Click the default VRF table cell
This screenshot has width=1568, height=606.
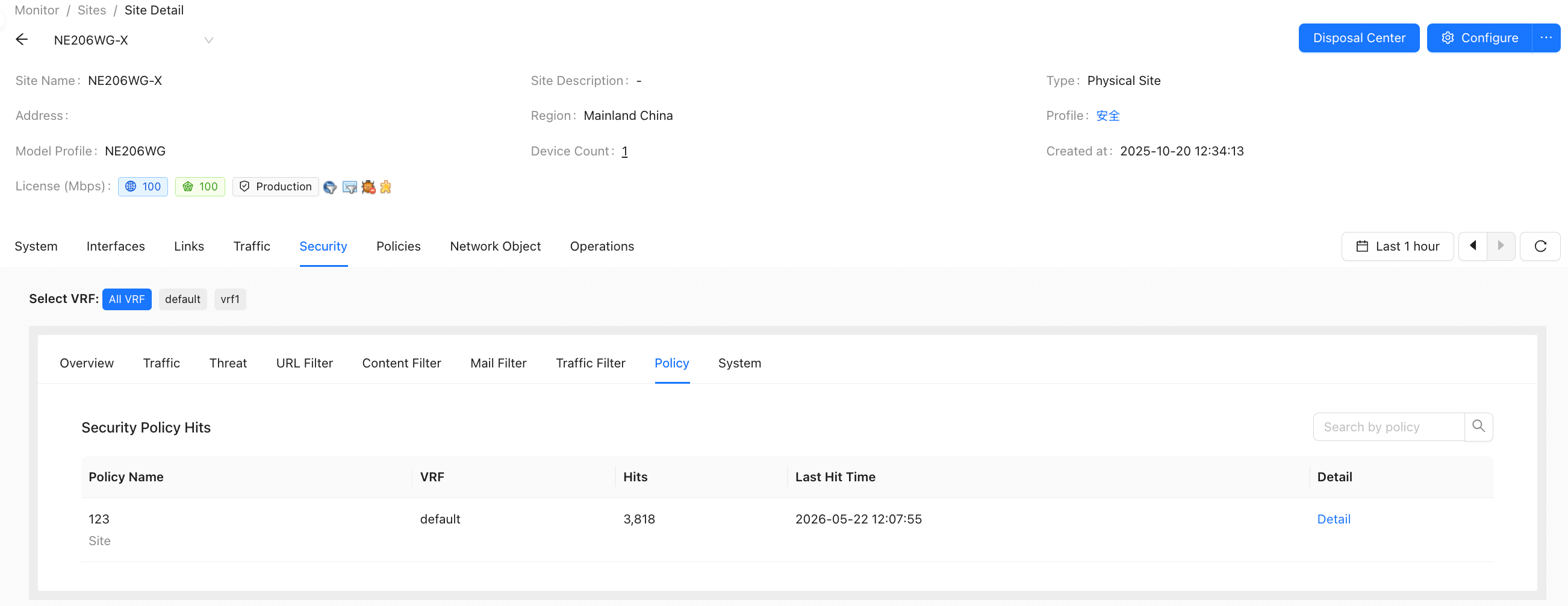click(x=440, y=519)
